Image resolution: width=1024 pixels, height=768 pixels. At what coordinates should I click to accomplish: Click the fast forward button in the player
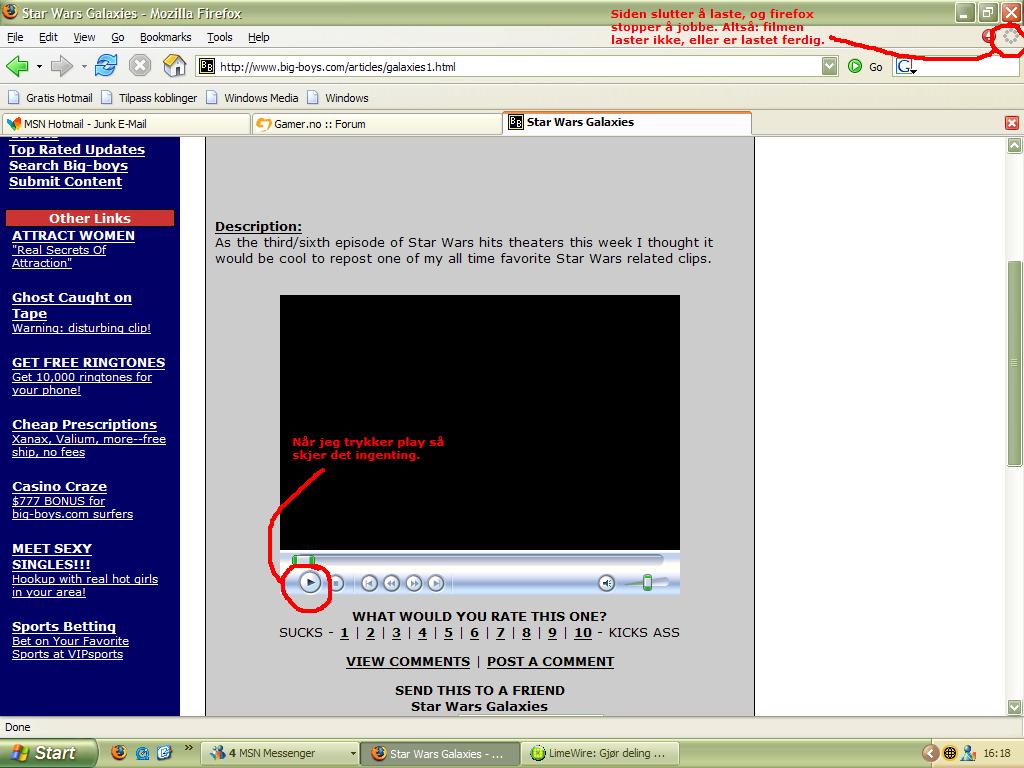click(x=413, y=583)
